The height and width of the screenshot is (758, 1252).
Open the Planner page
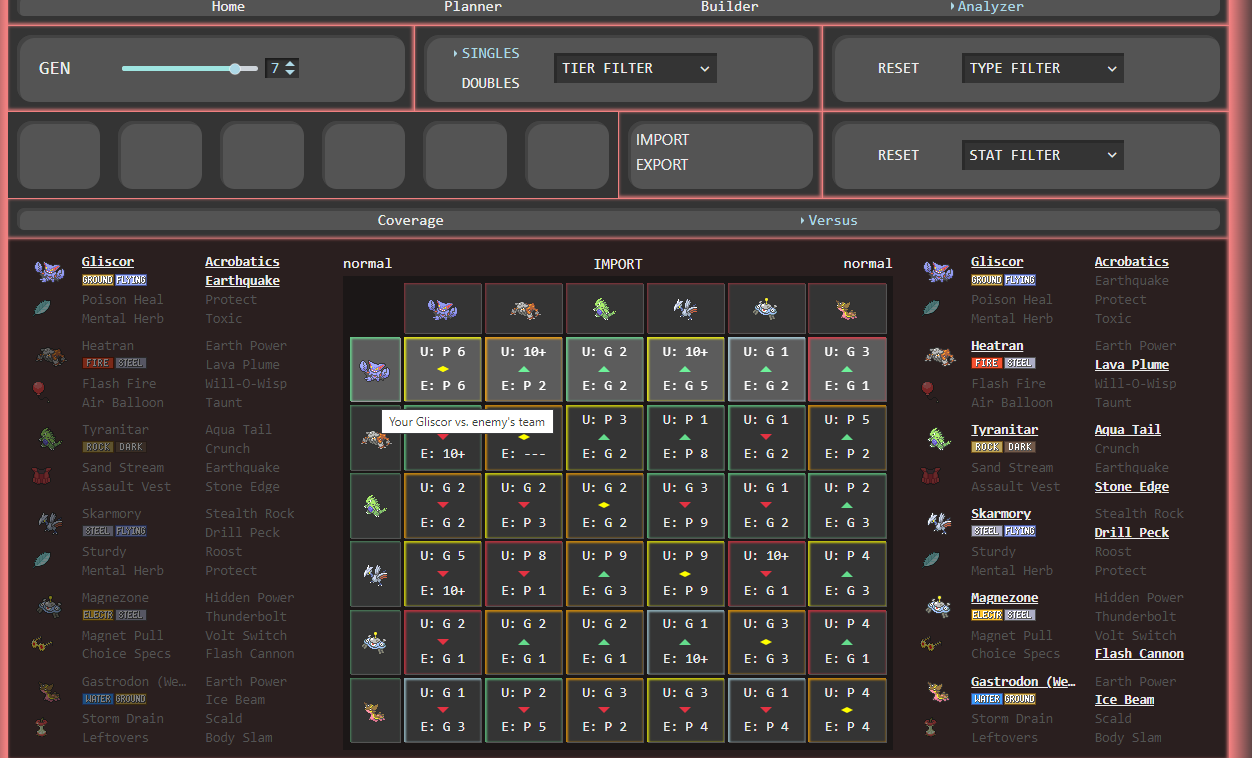[473, 7]
